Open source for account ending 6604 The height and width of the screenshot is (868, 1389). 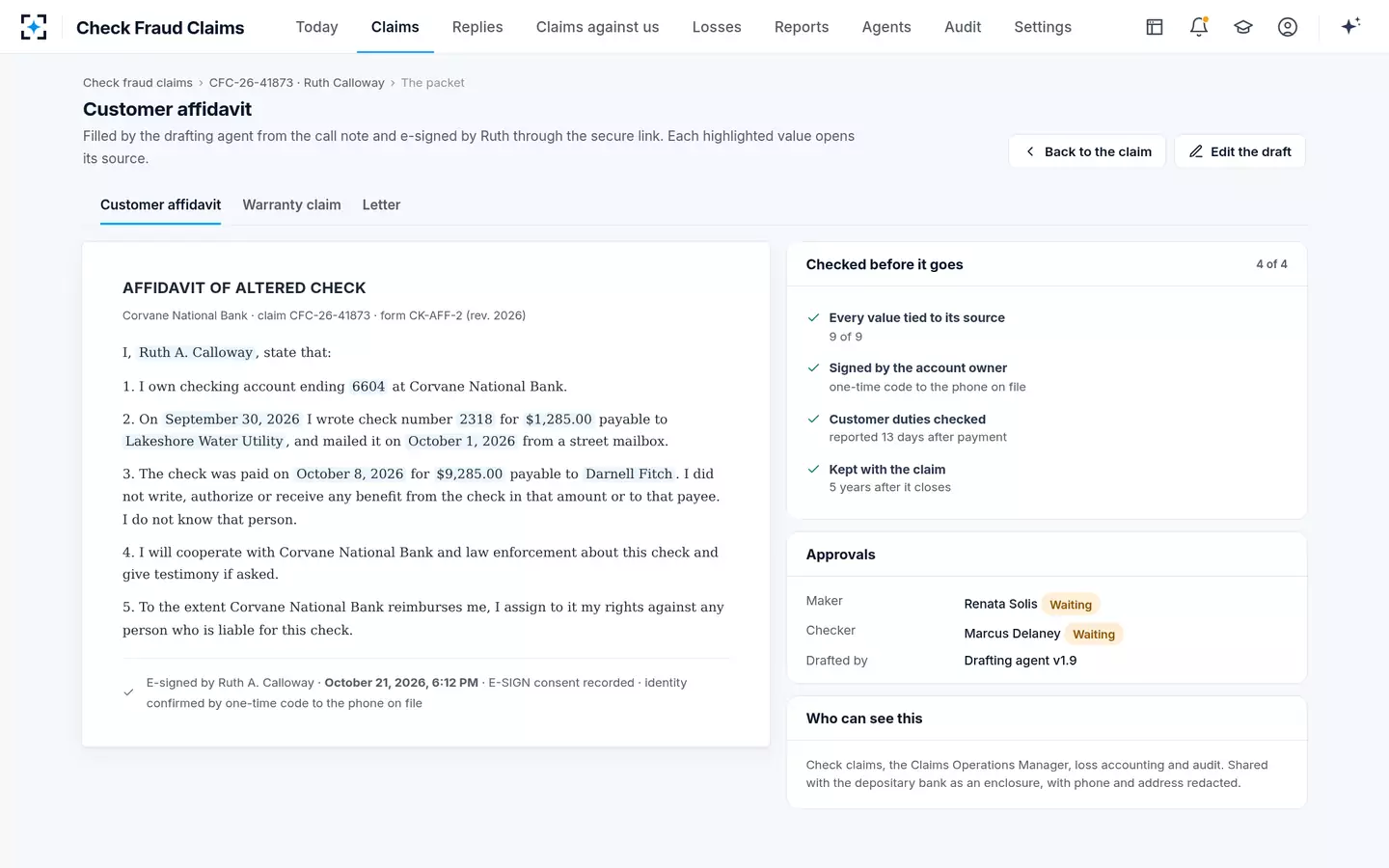[x=368, y=387]
